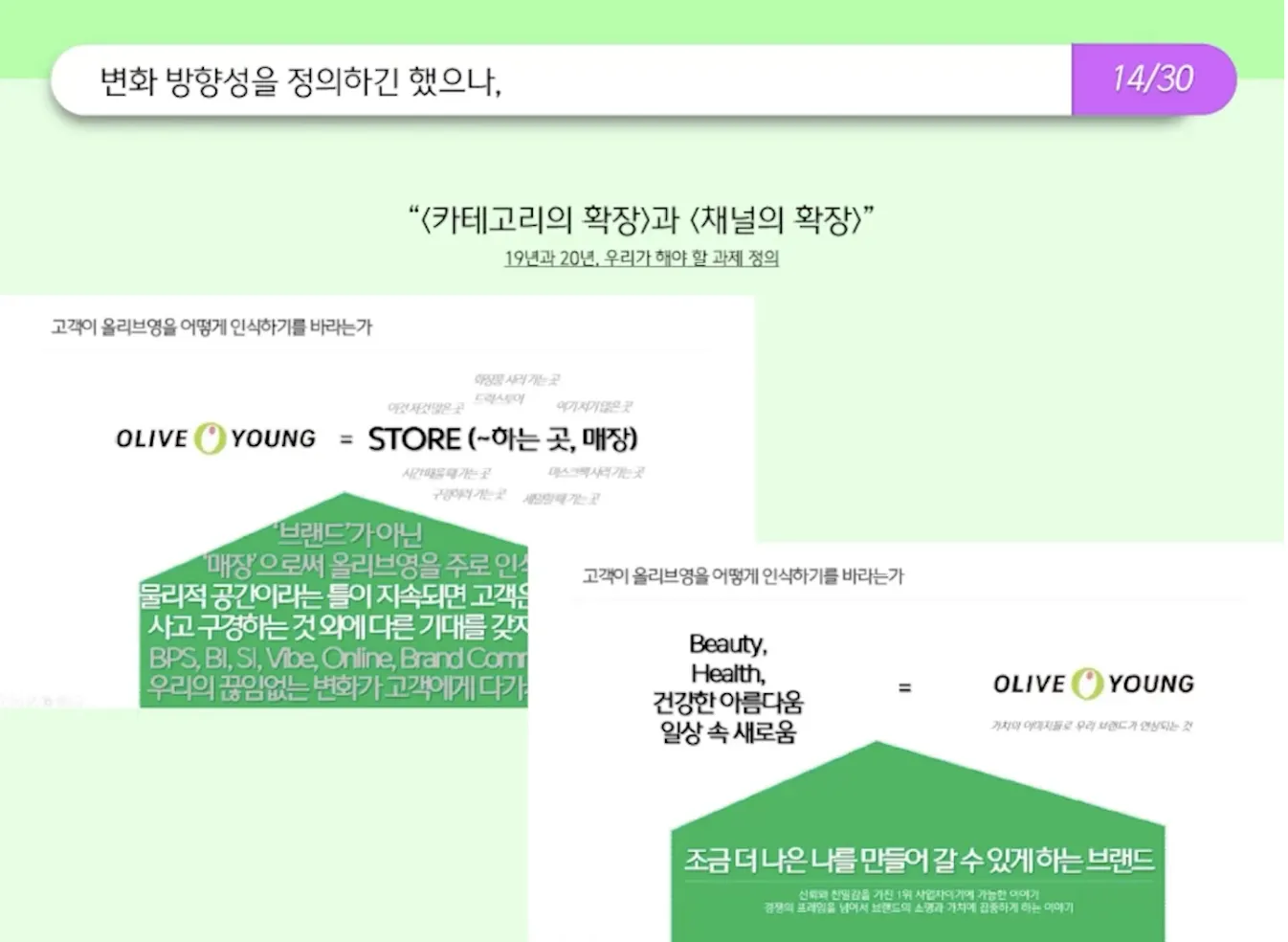
Task: Click the Olive Young logo next to Beauty, Health
Action: (1094, 684)
